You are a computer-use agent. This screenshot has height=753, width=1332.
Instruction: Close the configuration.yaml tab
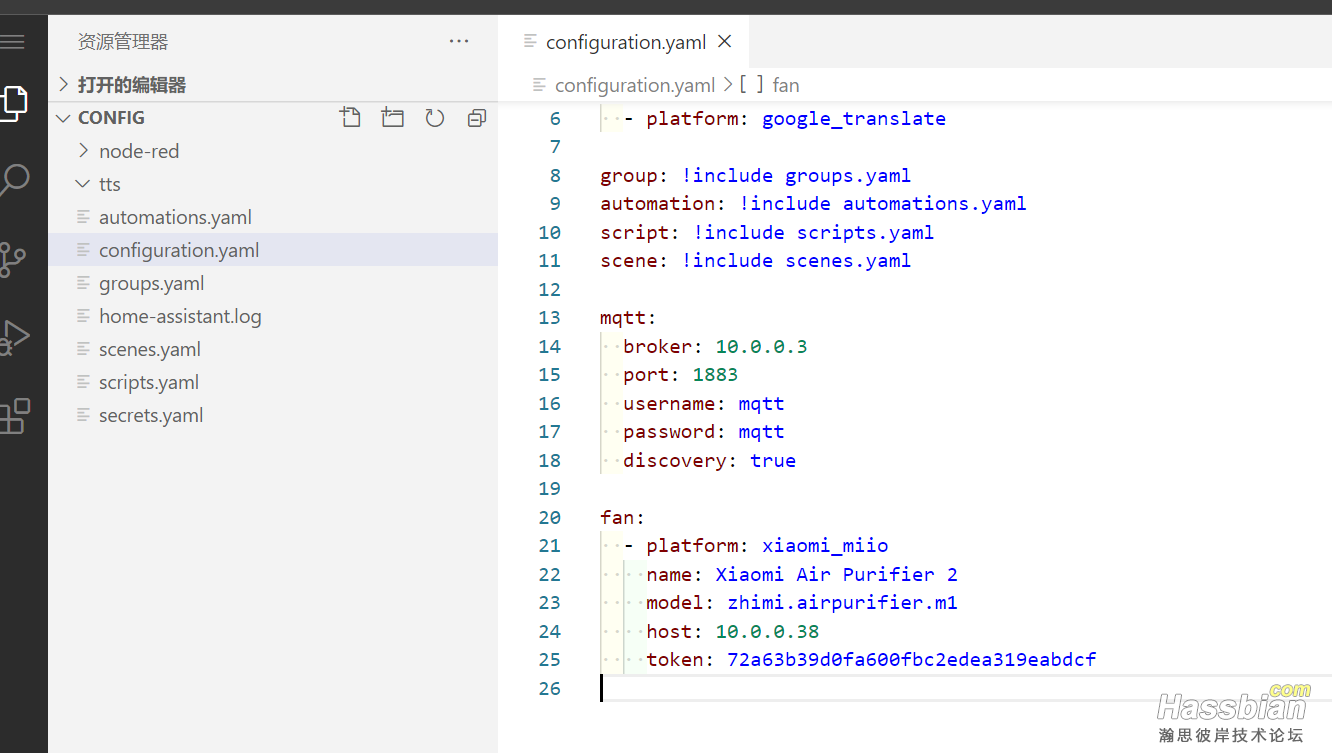pyautogui.click(x=725, y=41)
